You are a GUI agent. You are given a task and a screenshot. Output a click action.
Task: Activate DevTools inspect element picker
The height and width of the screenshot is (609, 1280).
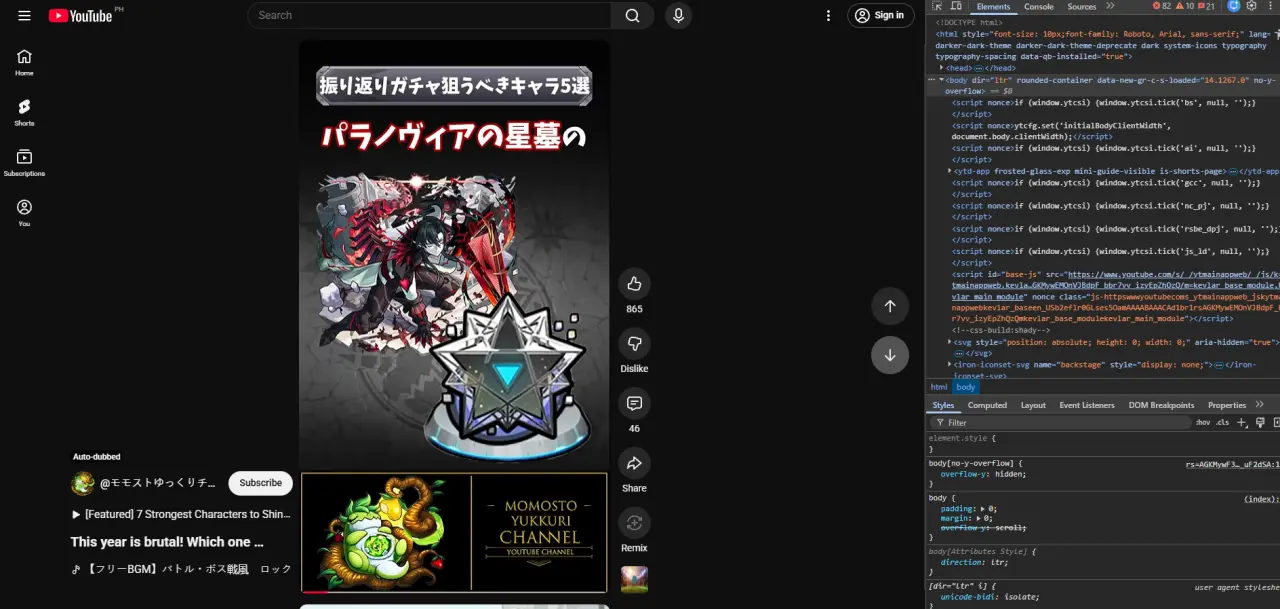coord(938,6)
